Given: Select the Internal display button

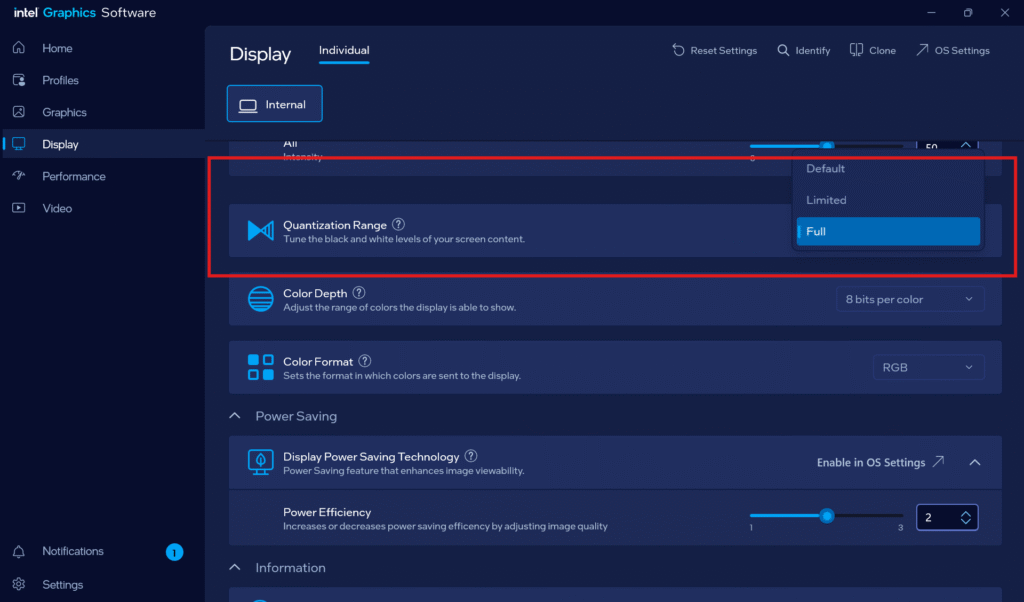Looking at the screenshot, I should pos(274,104).
